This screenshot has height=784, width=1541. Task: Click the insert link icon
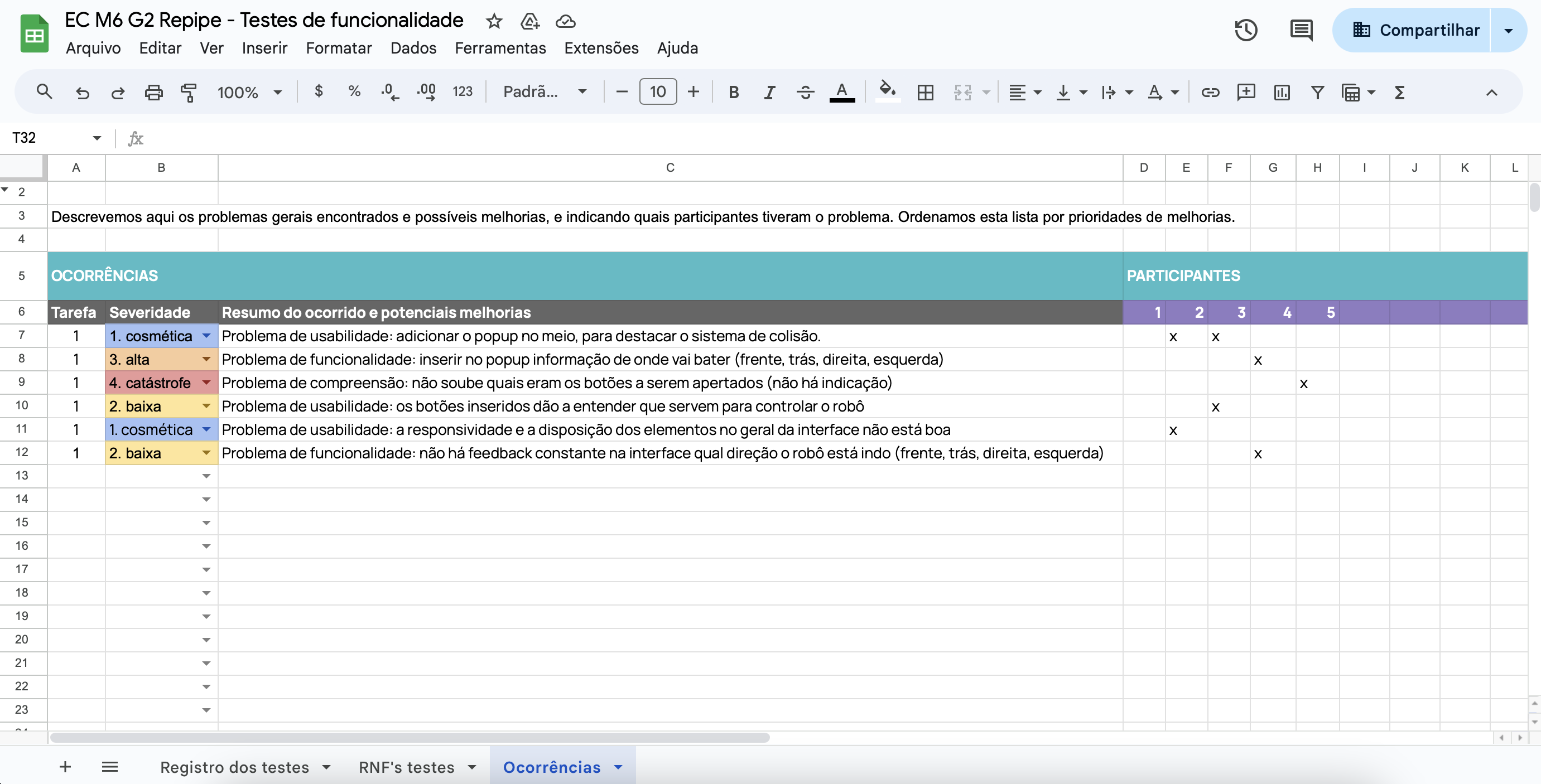click(x=1210, y=92)
